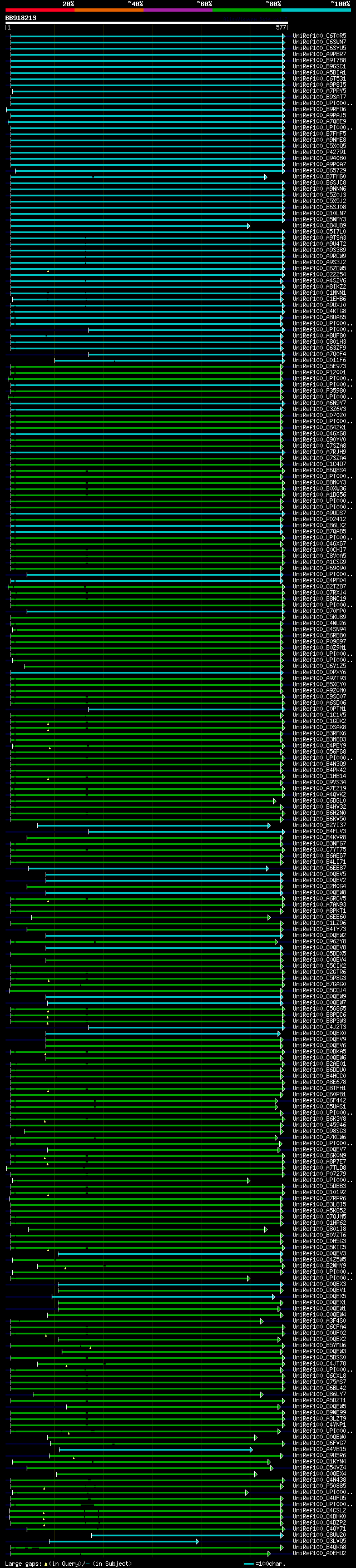Select hit label UniRef100_O65729
The height and width of the screenshot is (1568, 356).
pyautogui.click(x=319, y=170)
